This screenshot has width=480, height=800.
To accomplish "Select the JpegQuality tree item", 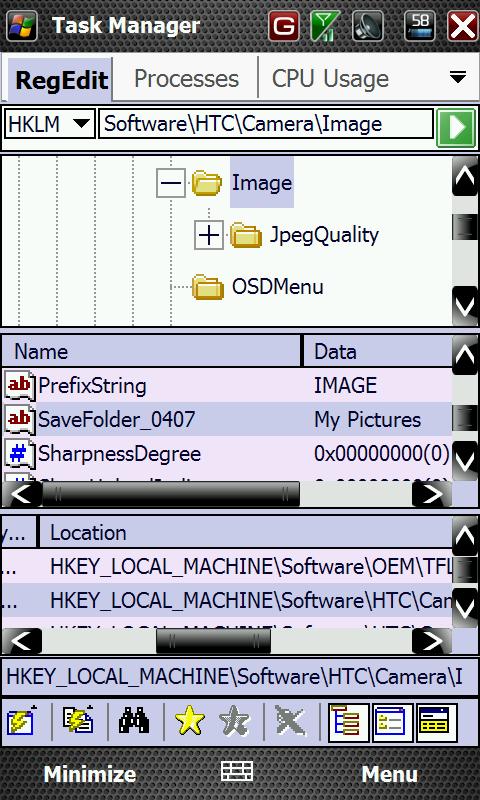I will [x=324, y=235].
